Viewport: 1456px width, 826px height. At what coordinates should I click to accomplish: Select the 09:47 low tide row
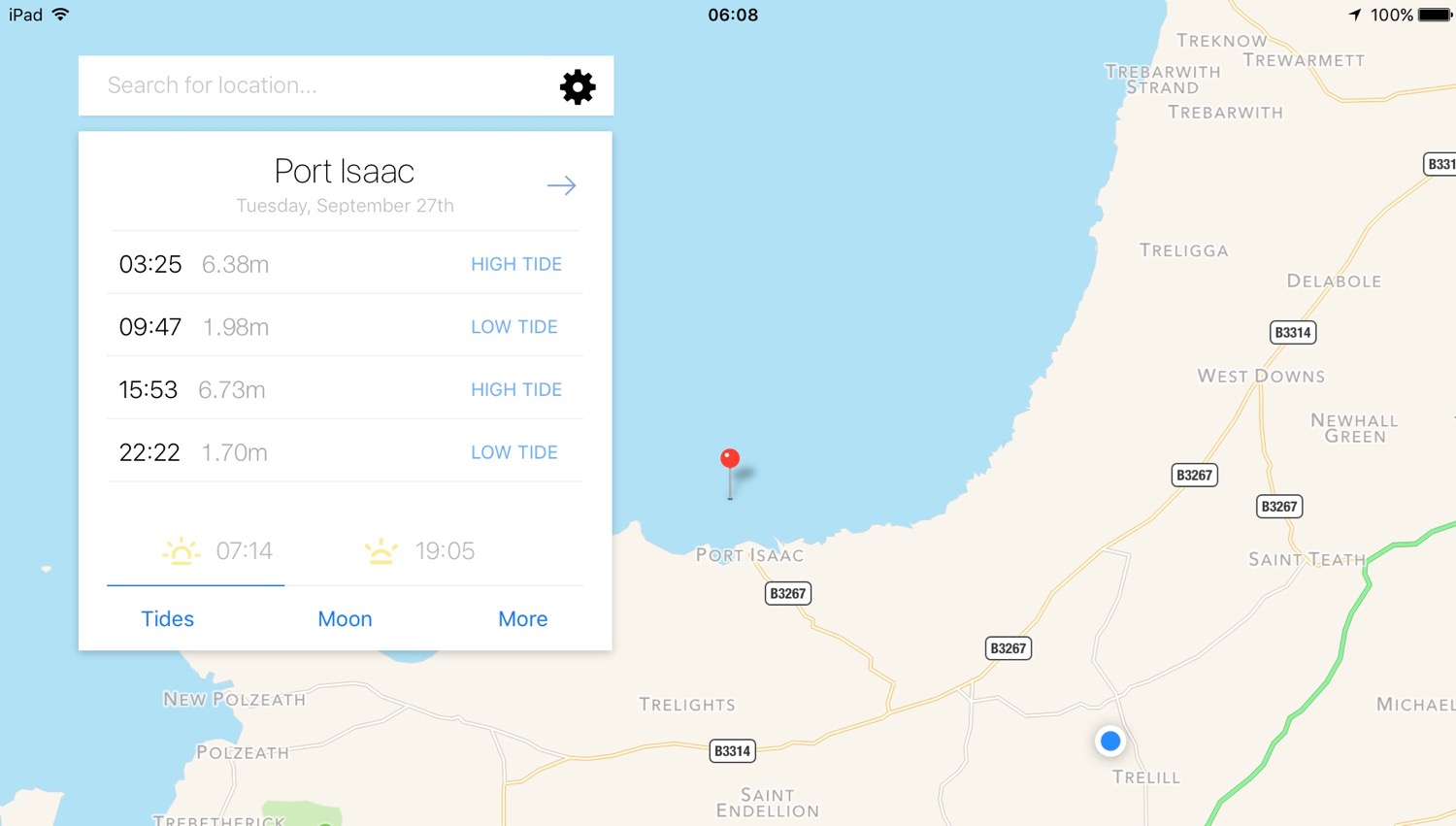pyautogui.click(x=345, y=326)
